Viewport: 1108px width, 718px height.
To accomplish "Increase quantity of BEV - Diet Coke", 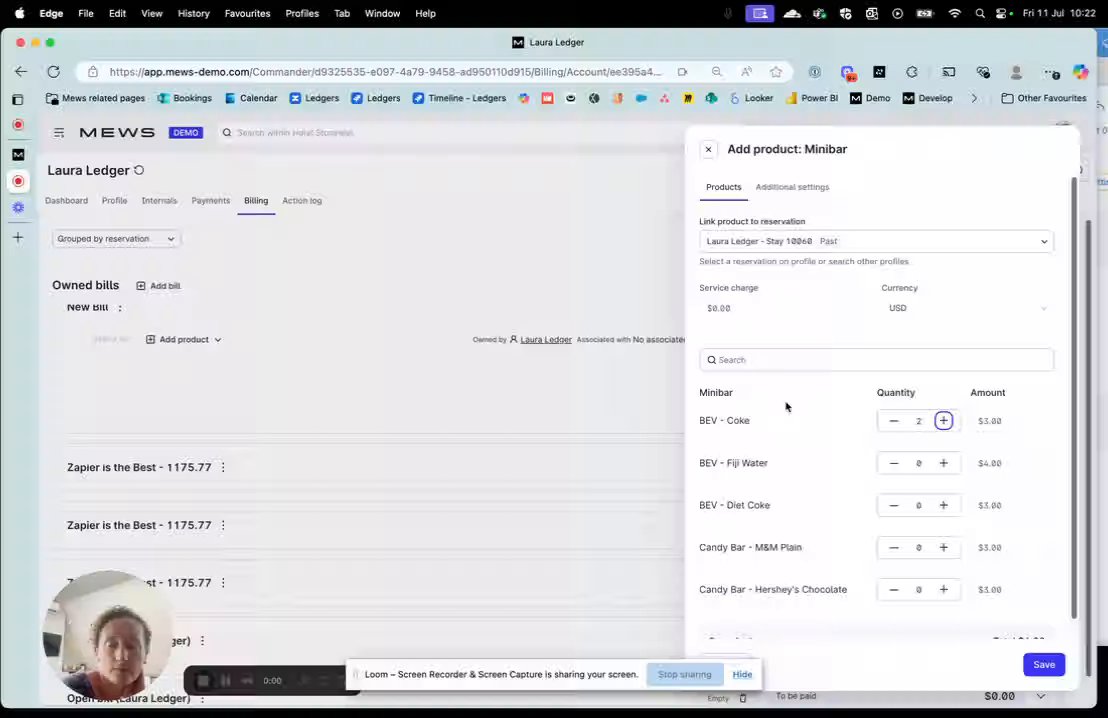I will pos(943,505).
